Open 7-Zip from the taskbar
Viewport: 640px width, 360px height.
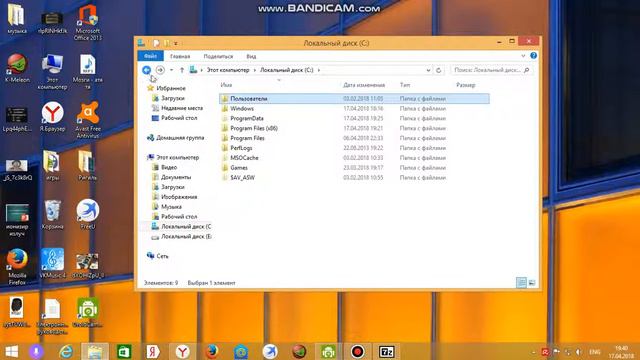tap(386, 351)
